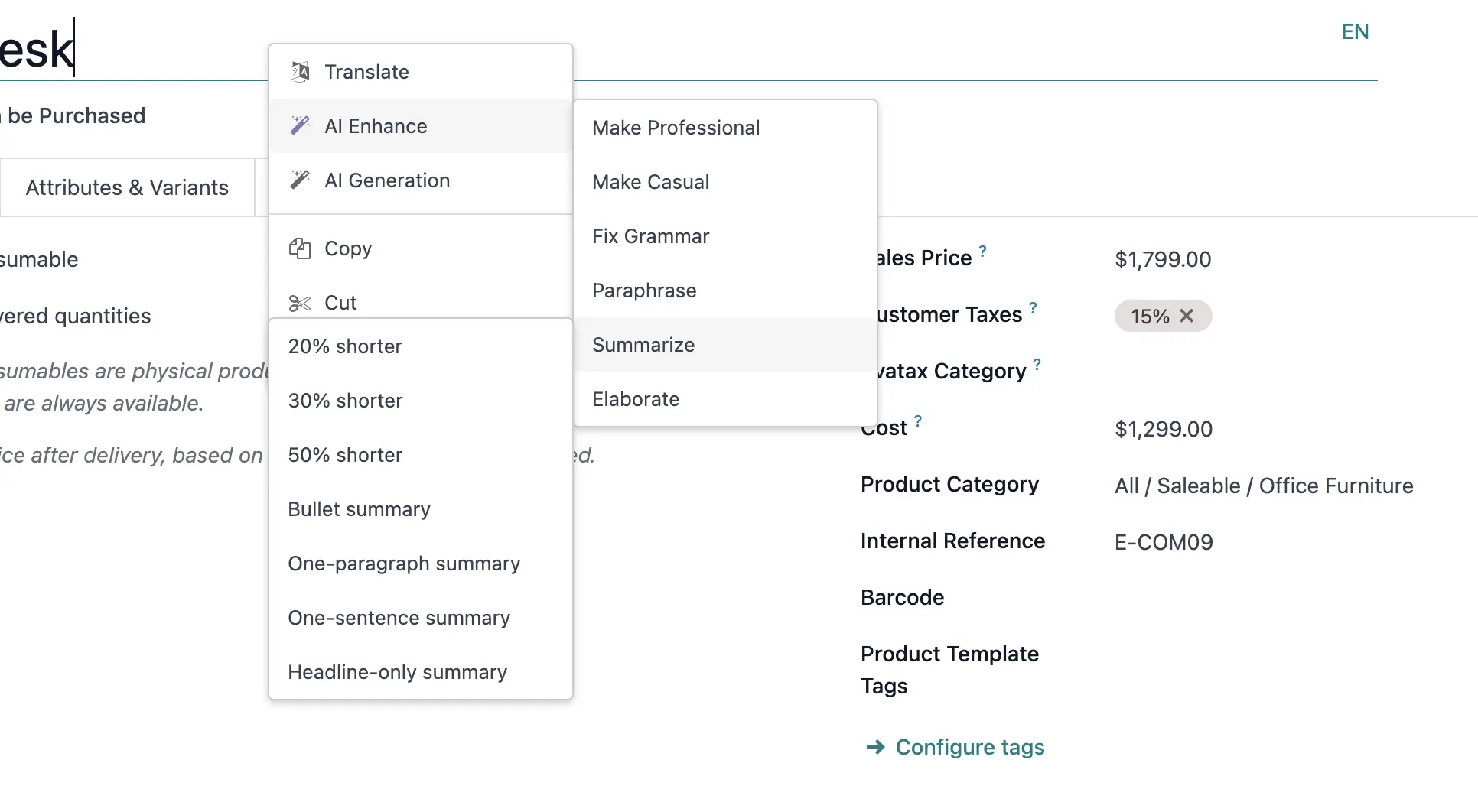The width and height of the screenshot is (1478, 812).
Task: Choose Fix Grammar from the submenu
Action: (651, 236)
